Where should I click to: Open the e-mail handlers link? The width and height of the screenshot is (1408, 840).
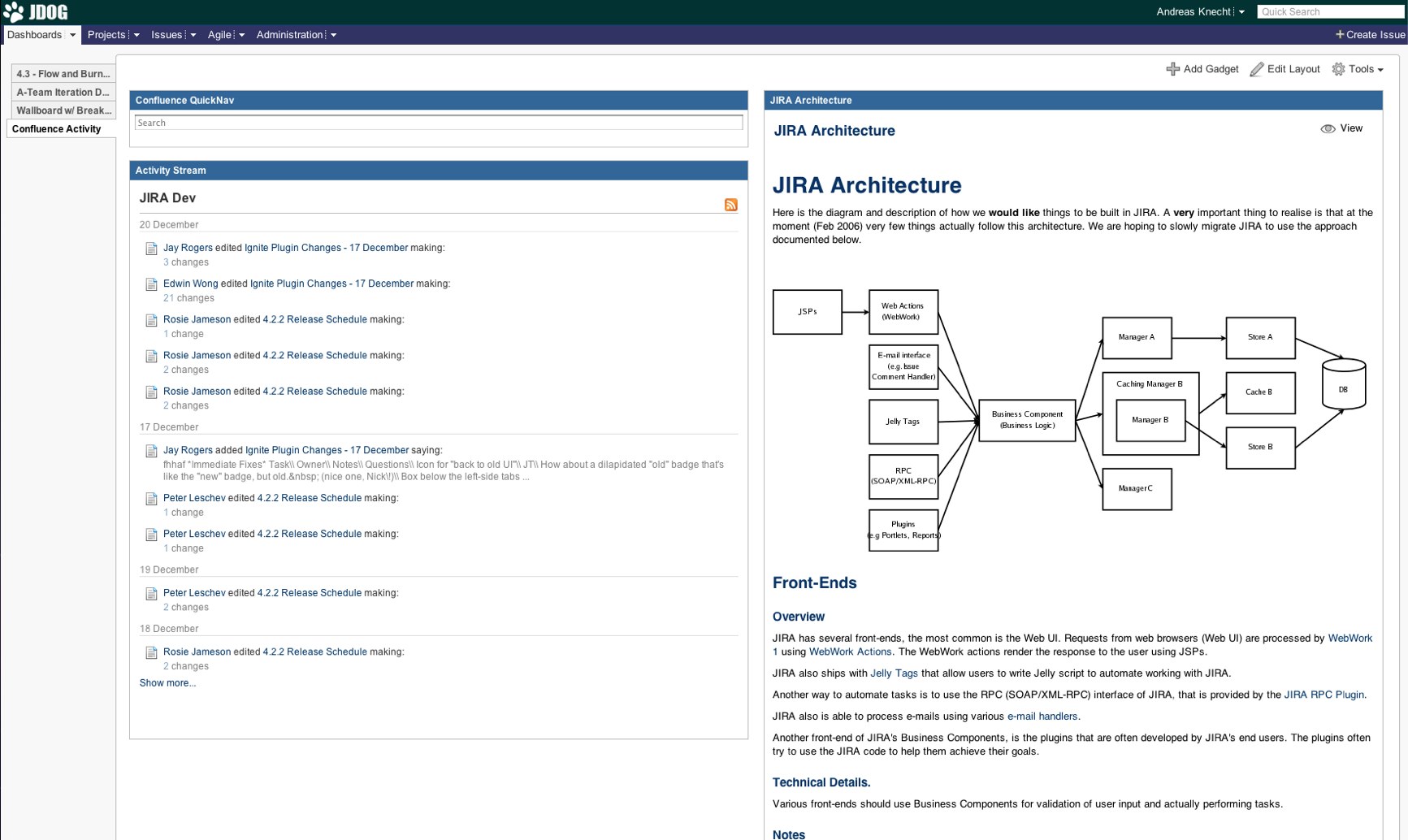[x=1042, y=717]
